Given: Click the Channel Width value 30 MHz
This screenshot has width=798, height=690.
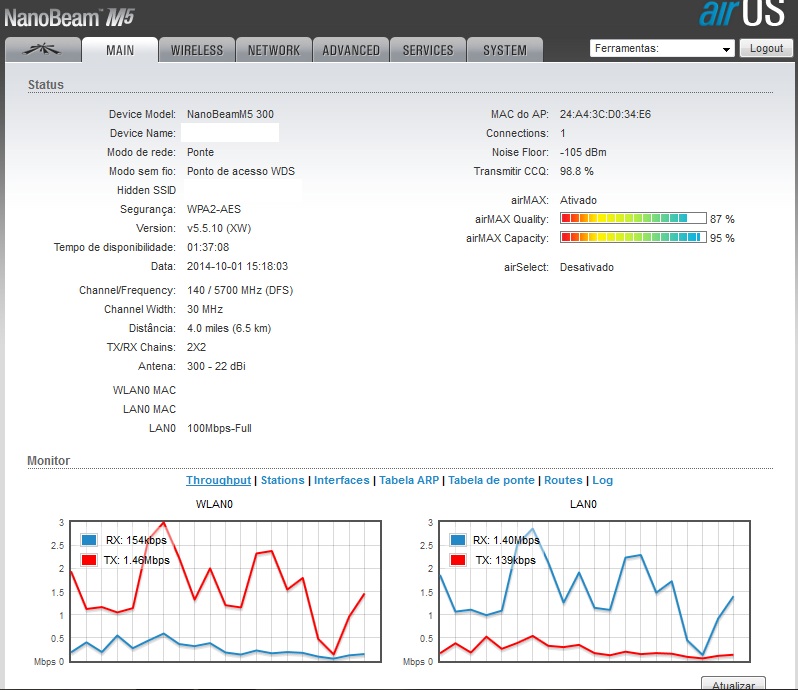Looking at the screenshot, I should point(205,309).
